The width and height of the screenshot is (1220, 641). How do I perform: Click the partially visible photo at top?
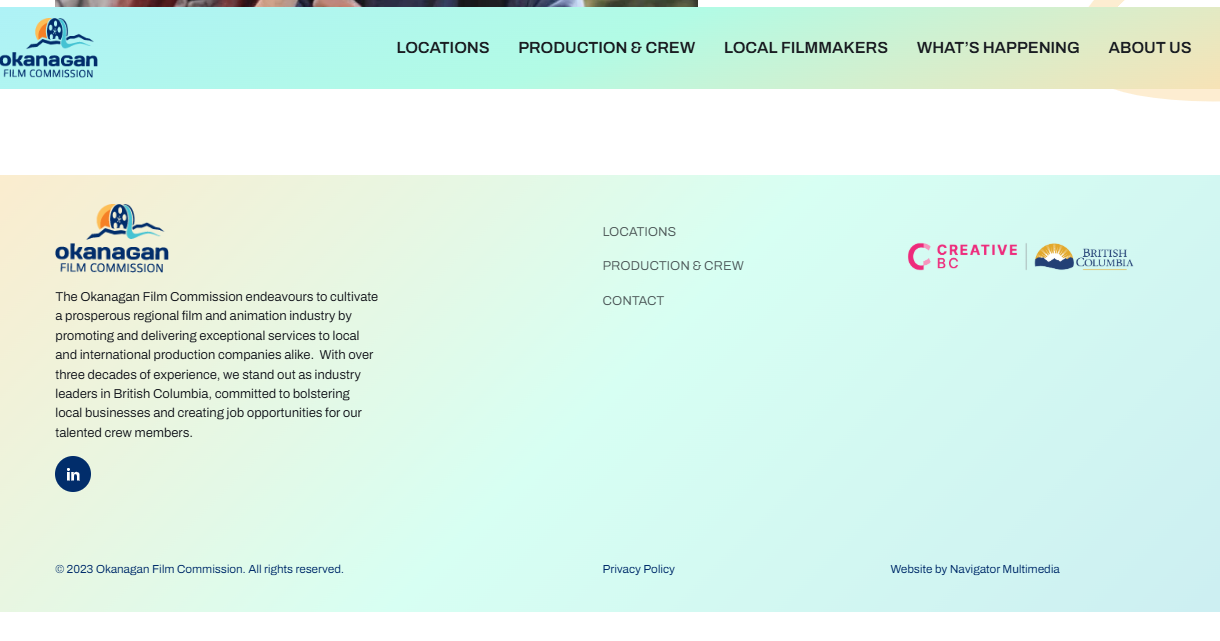coord(376,3)
